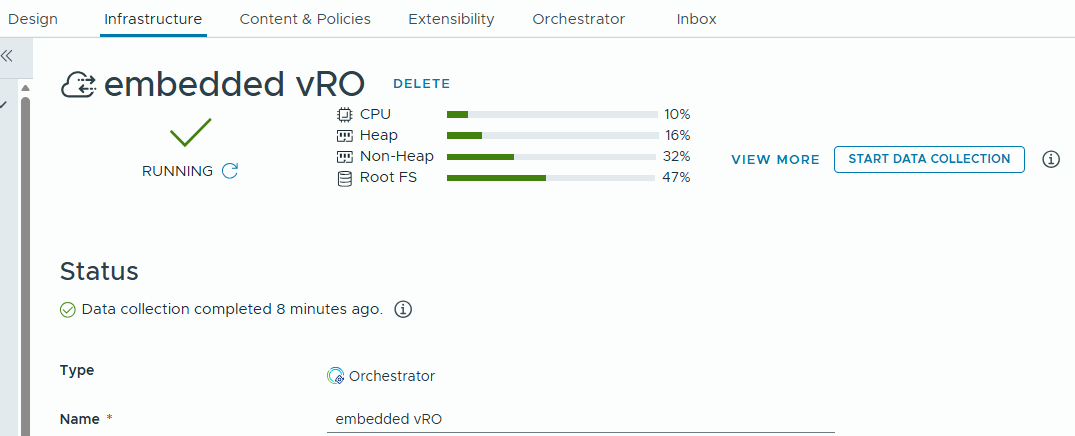
Task: Click the Non-Heap memory icon
Action: coord(345,157)
